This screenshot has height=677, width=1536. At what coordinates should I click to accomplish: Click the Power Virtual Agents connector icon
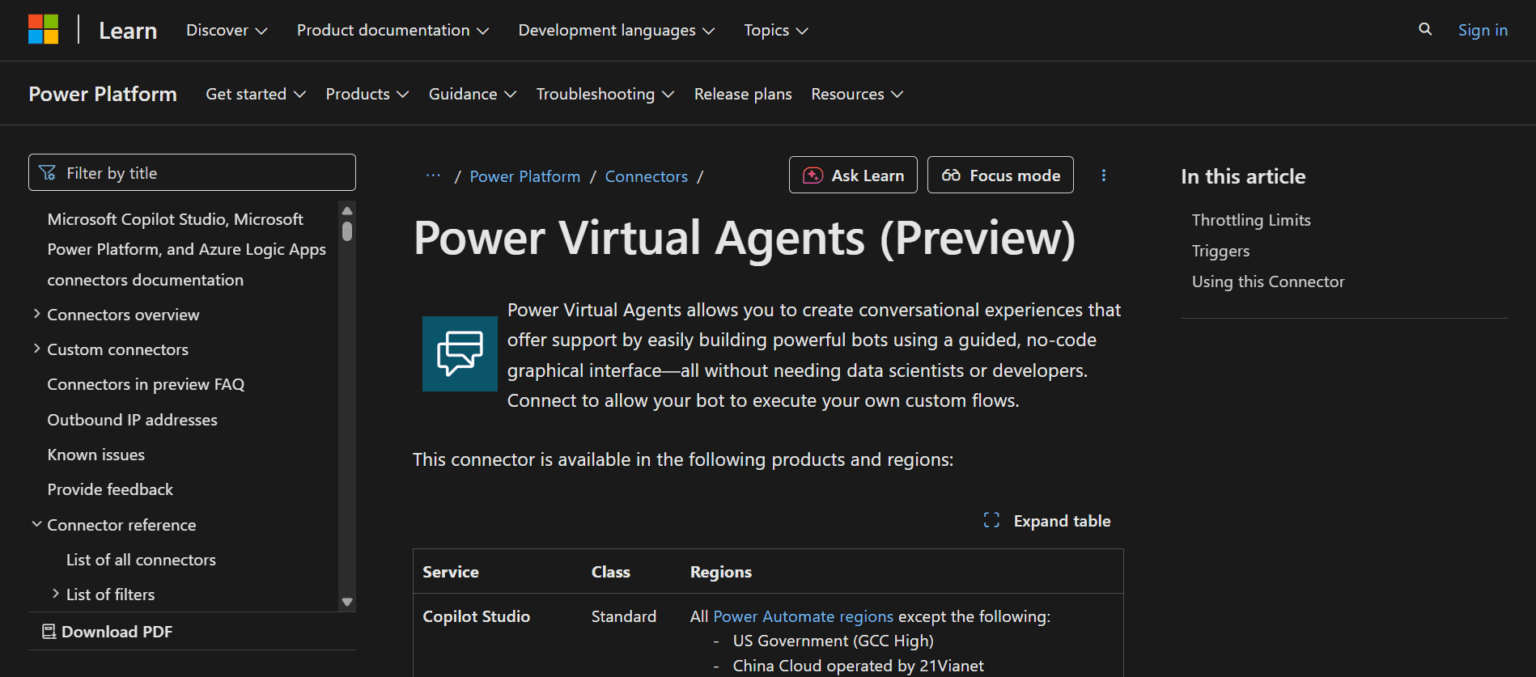tap(459, 353)
